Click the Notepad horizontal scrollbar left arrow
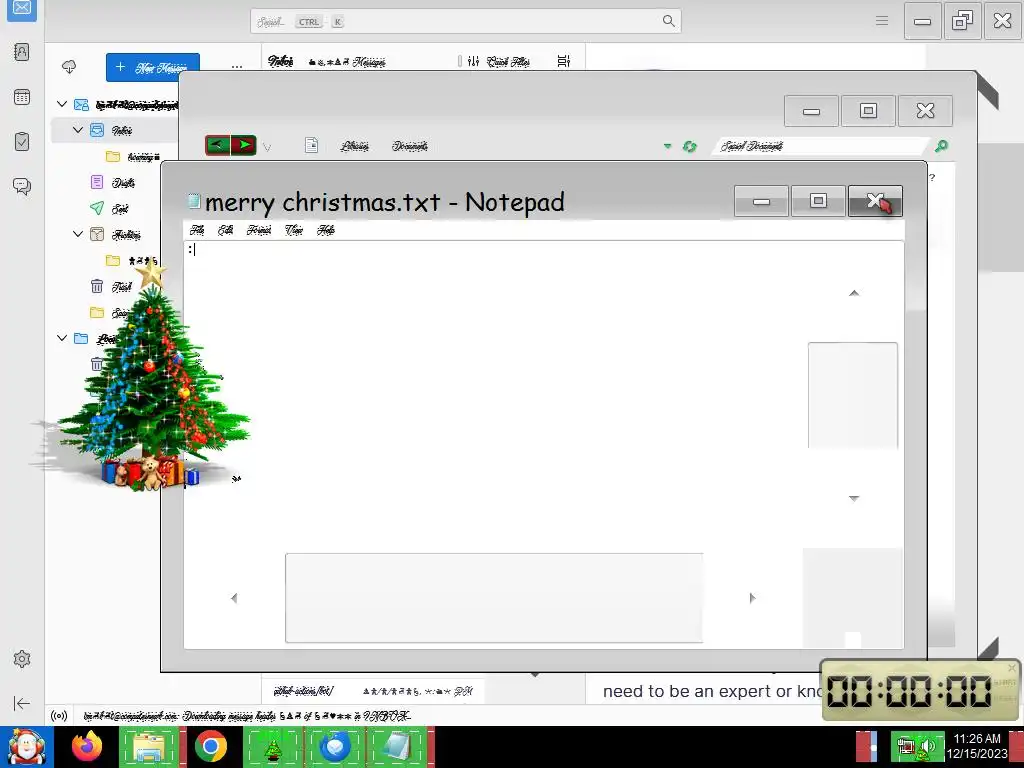The image size is (1024, 768). (234, 598)
